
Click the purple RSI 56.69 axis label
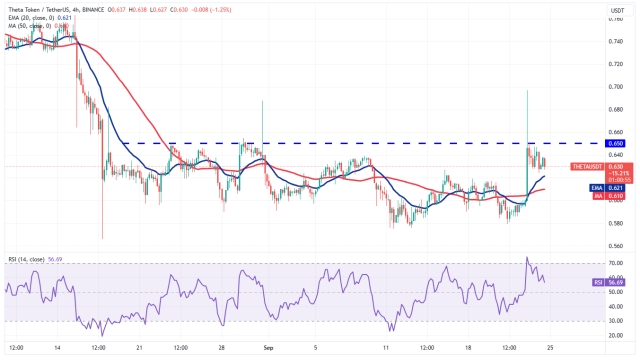608,282
